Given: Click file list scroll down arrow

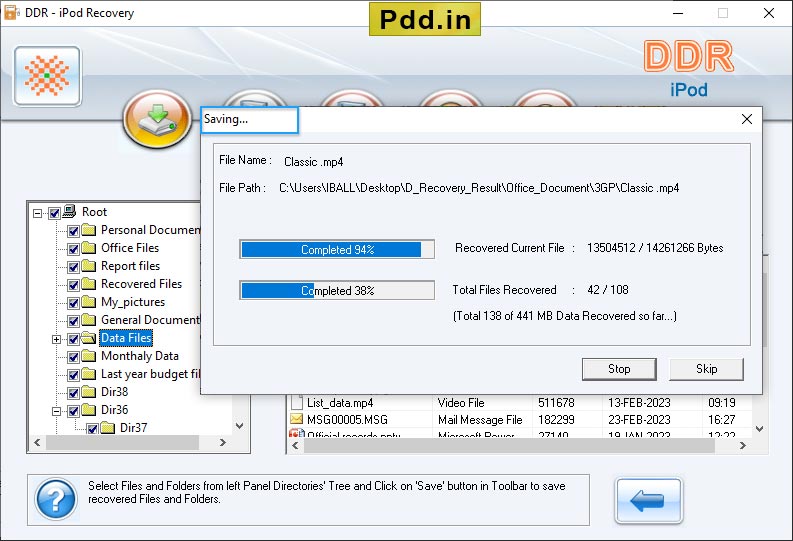Looking at the screenshot, I should pyautogui.click(x=760, y=428).
